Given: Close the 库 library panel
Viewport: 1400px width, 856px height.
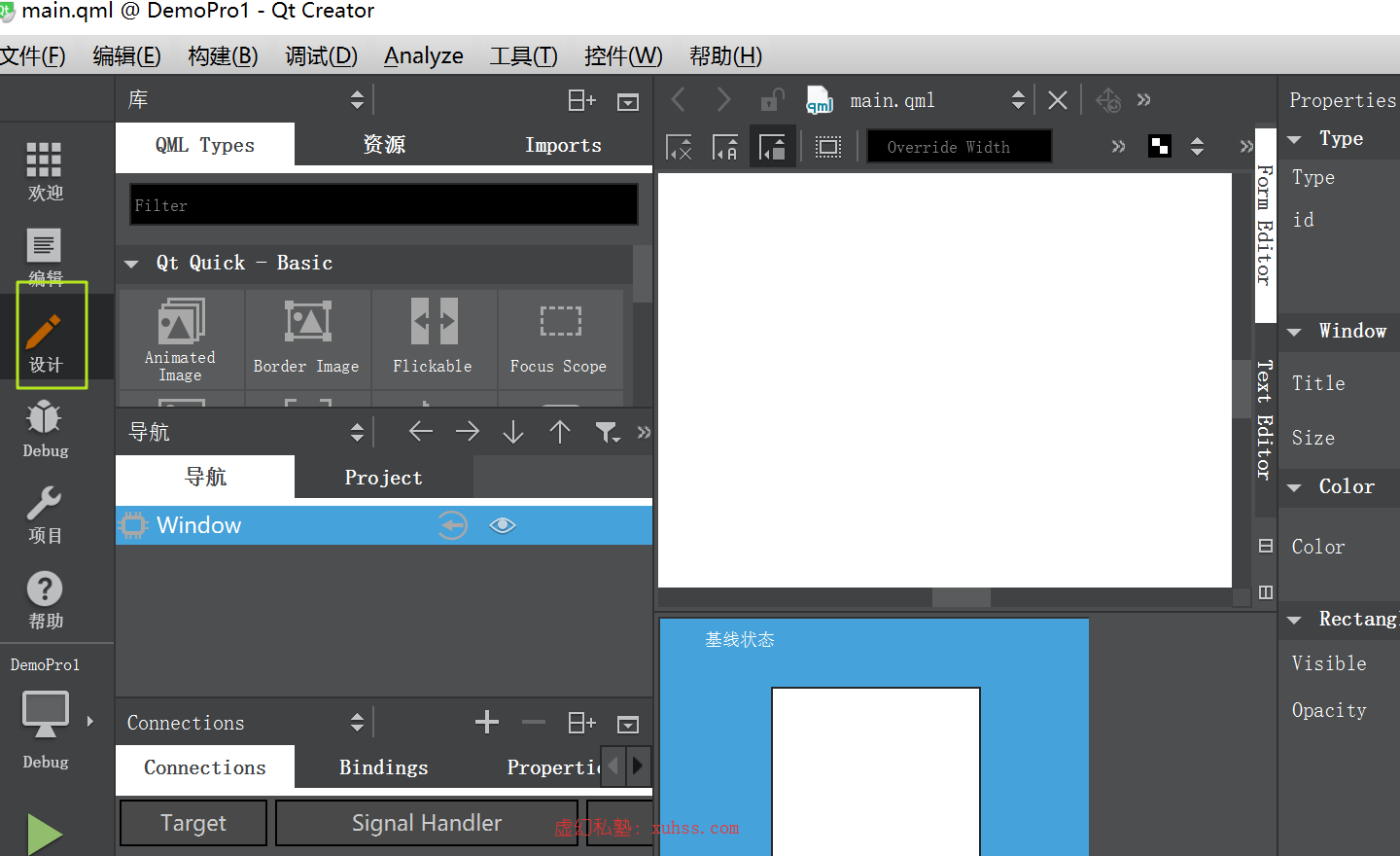Looking at the screenshot, I should [x=628, y=101].
